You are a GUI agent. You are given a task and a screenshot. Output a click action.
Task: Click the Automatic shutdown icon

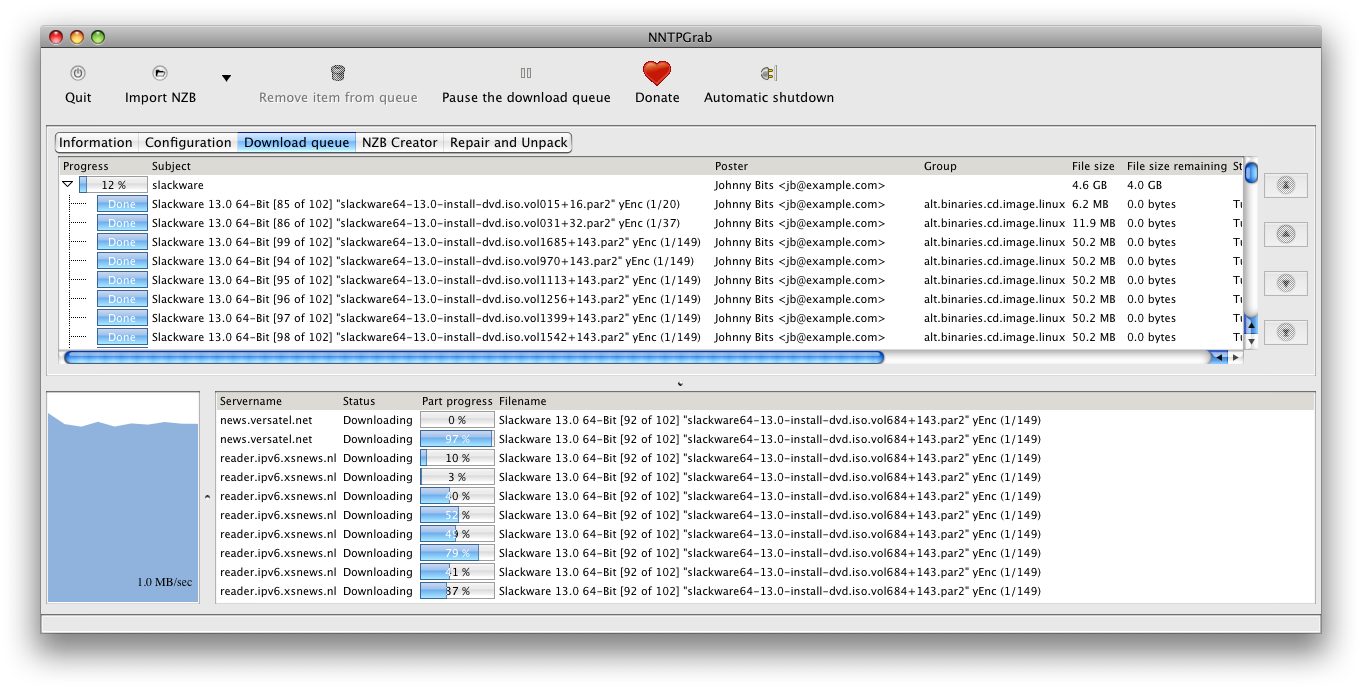pyautogui.click(x=768, y=73)
